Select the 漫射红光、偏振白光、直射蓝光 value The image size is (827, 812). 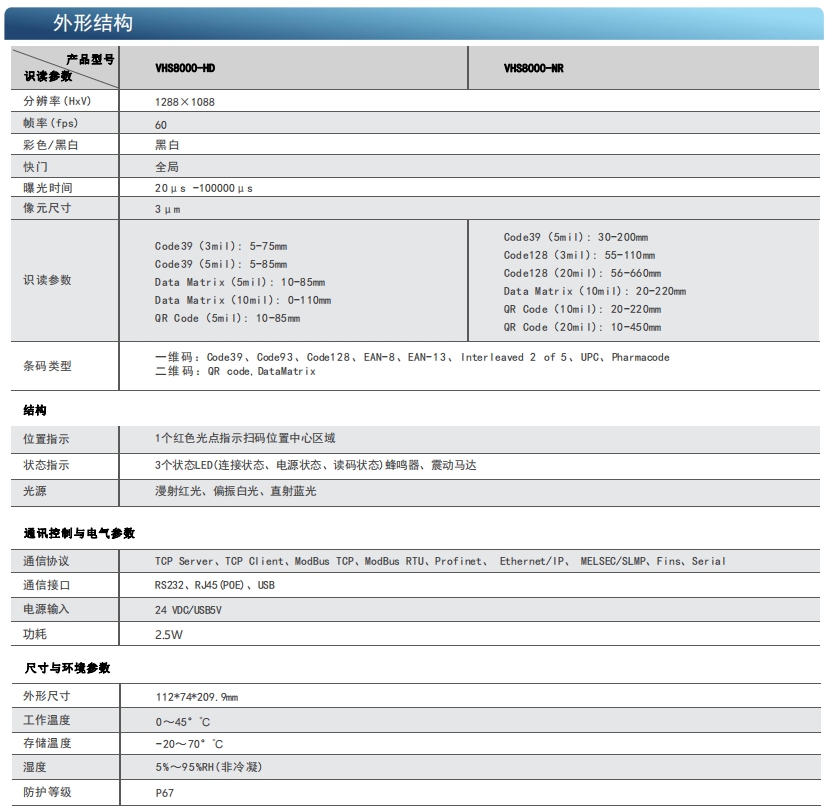pyautogui.click(x=236, y=491)
